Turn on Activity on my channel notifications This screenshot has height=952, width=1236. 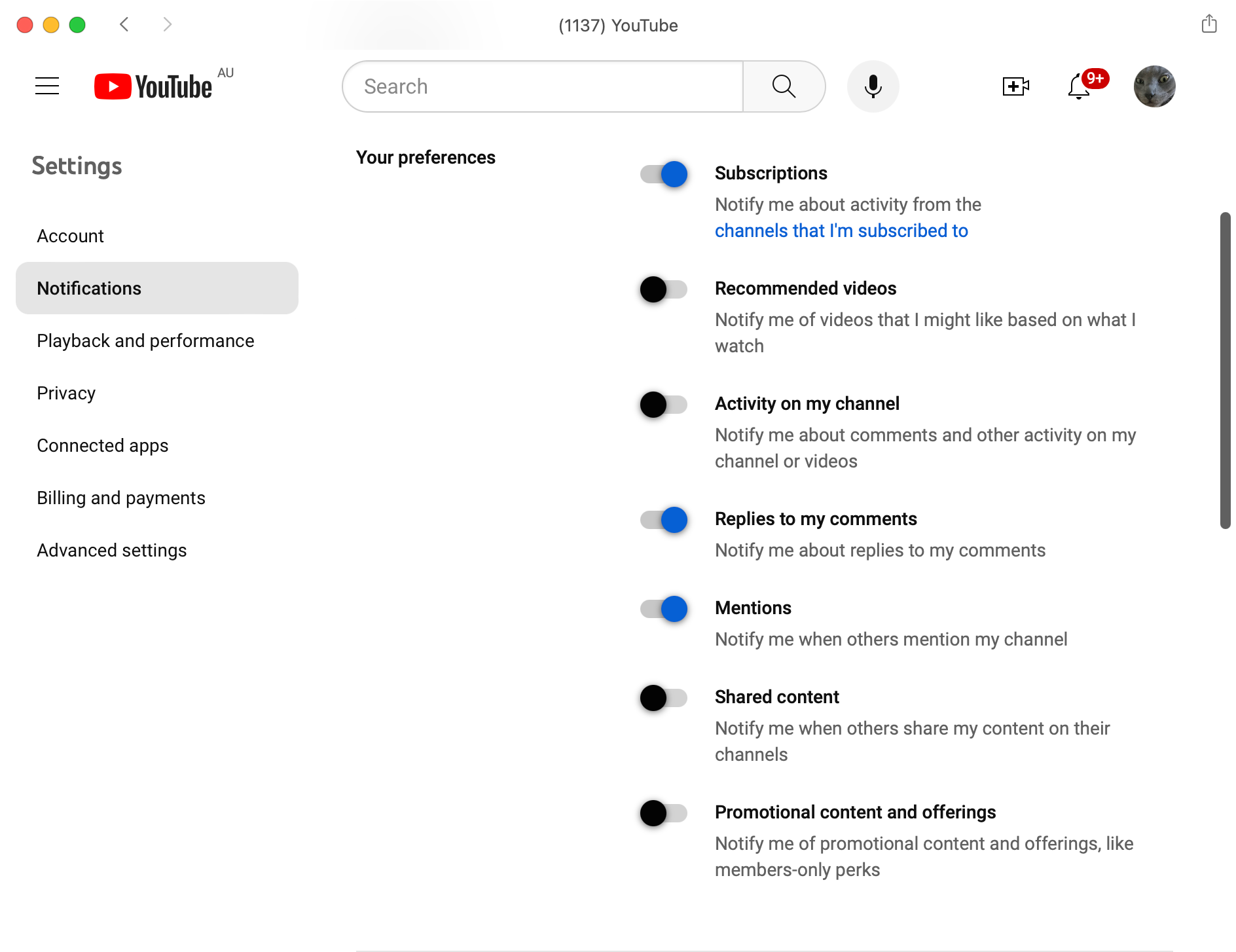(663, 405)
